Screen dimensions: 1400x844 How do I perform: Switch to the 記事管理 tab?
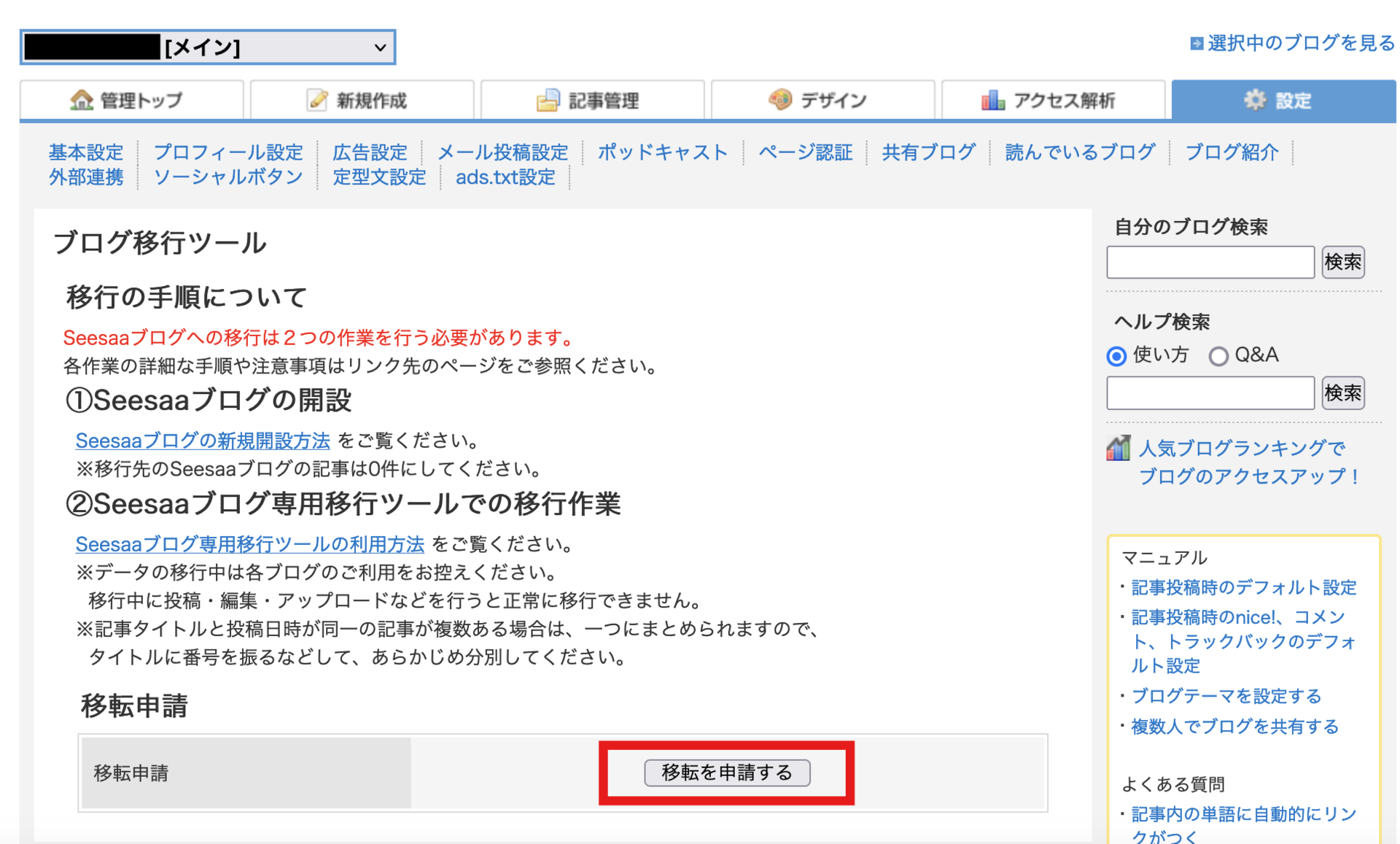point(592,100)
